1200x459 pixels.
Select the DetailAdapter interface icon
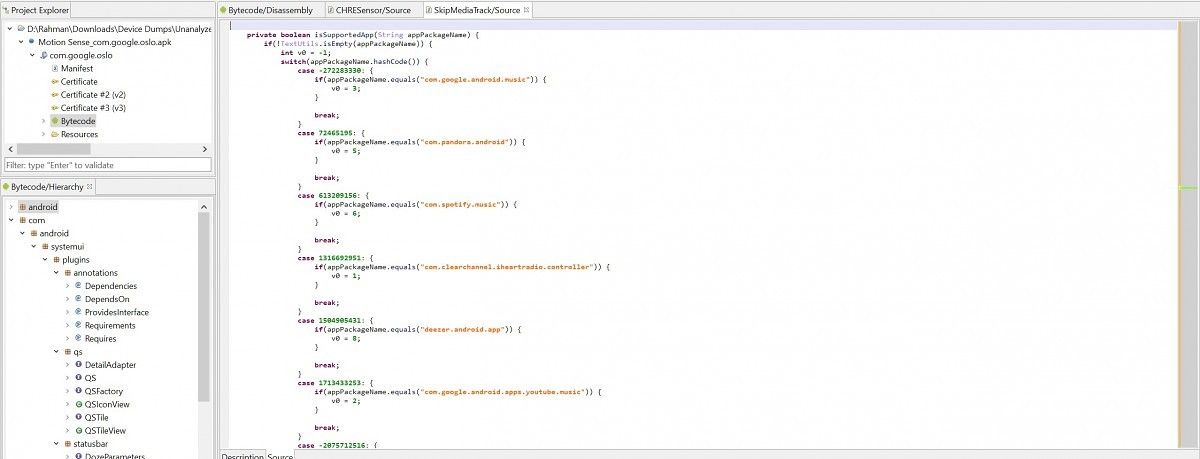tap(78, 365)
